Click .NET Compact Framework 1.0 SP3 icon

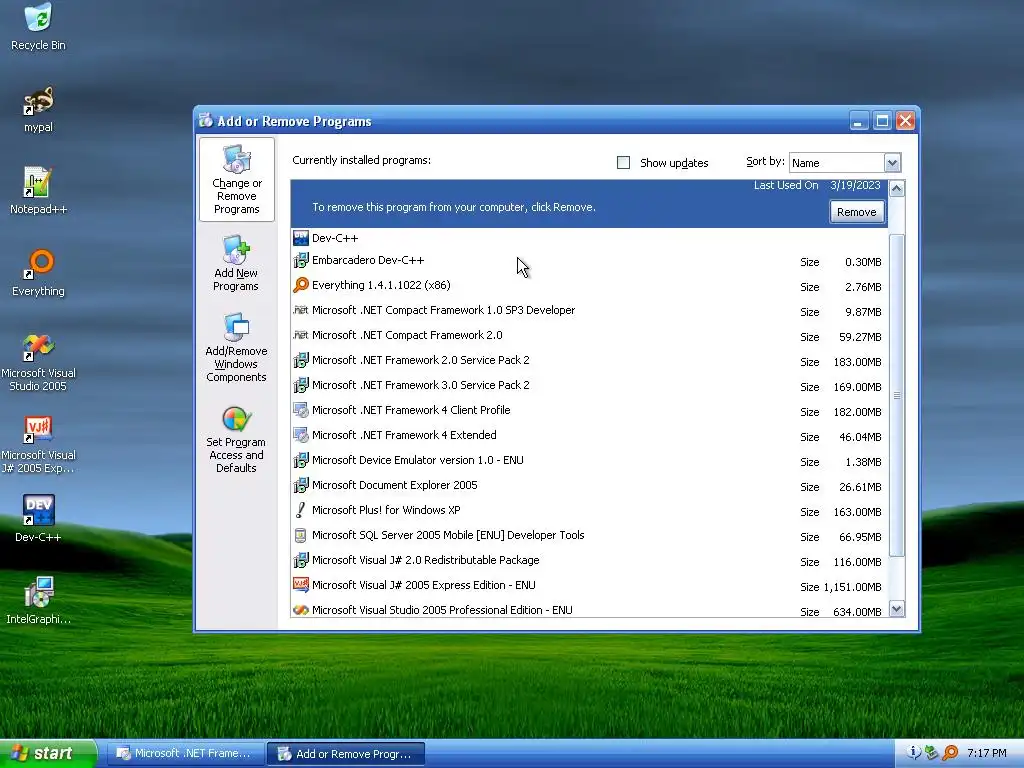[300, 310]
